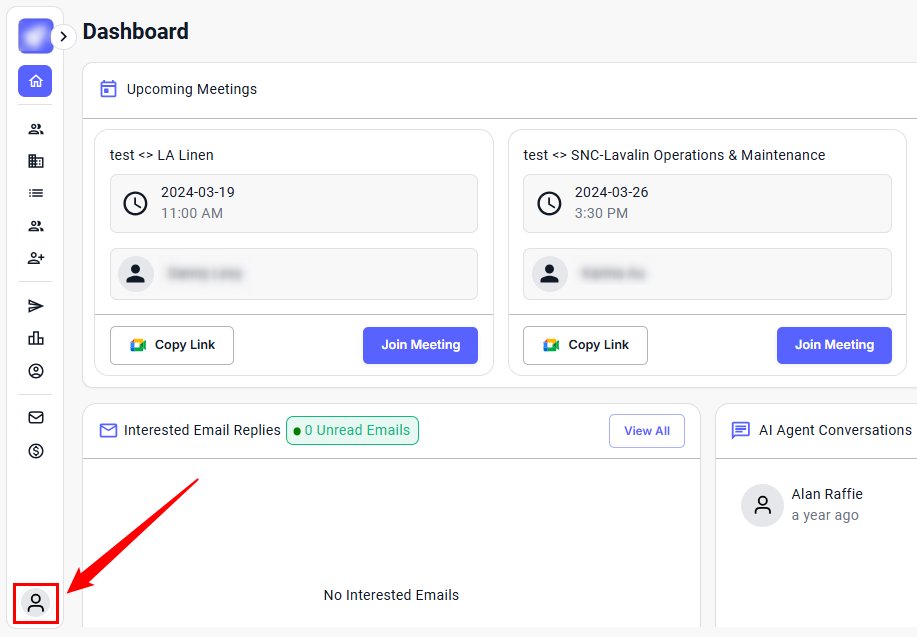Open the bar chart analytics icon
917x637 pixels.
click(x=36, y=338)
